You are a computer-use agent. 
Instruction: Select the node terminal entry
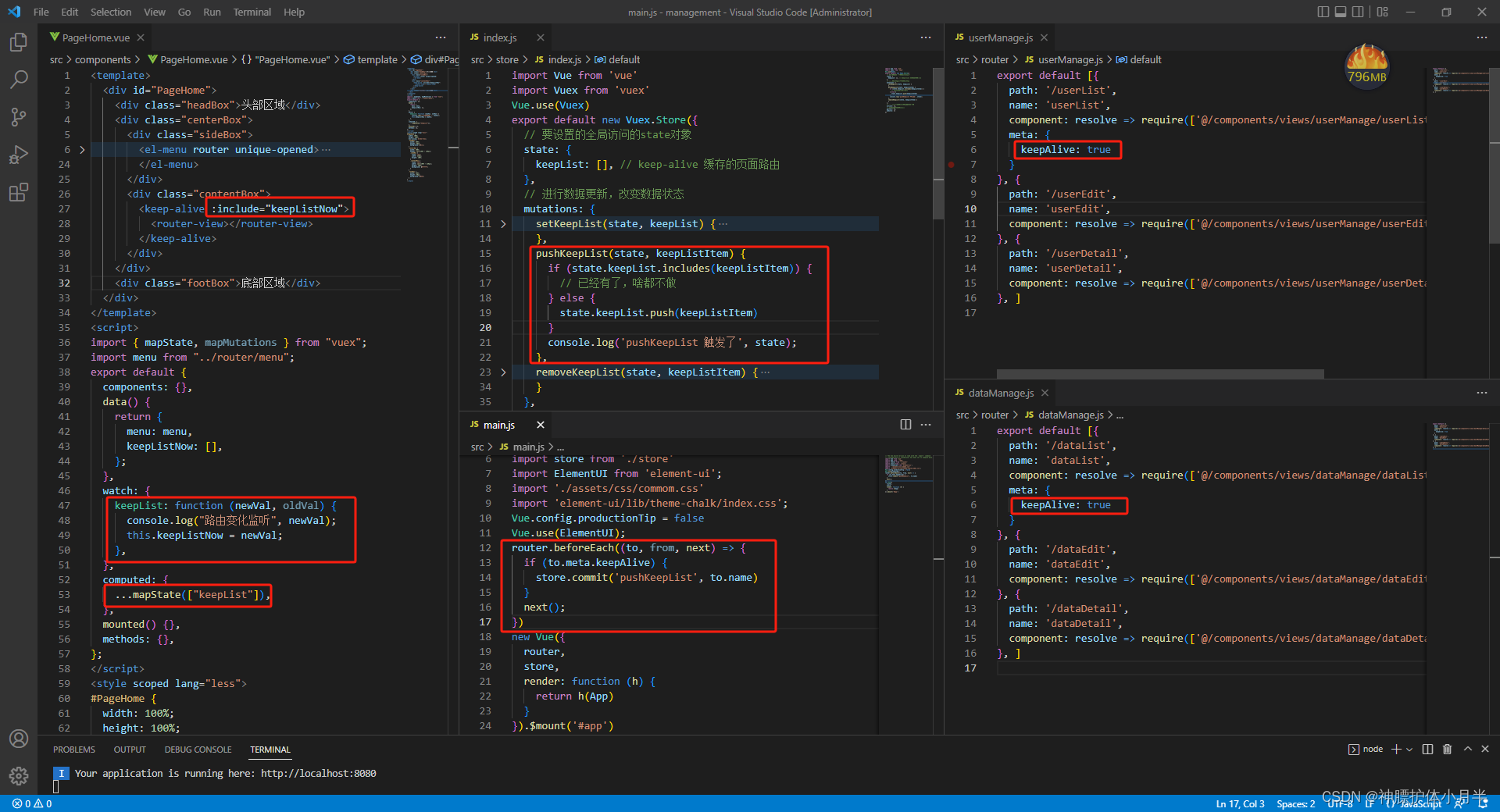click(x=1366, y=749)
